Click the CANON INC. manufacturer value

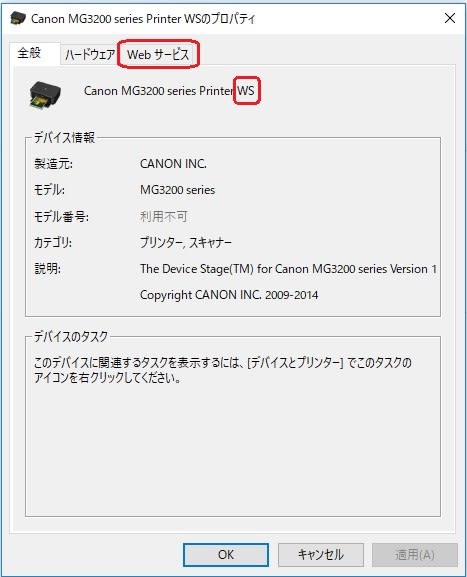point(173,164)
